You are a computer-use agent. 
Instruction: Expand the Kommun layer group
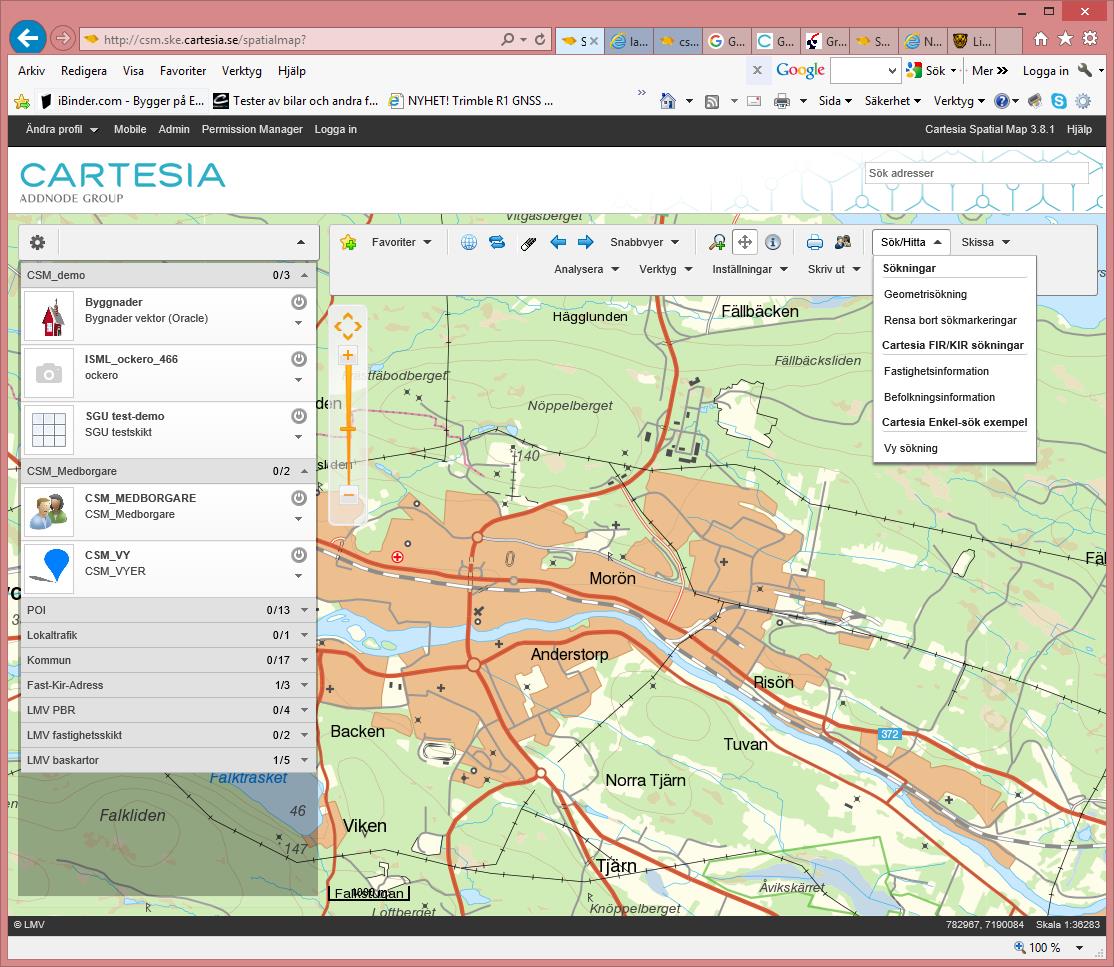pyautogui.click(x=305, y=660)
